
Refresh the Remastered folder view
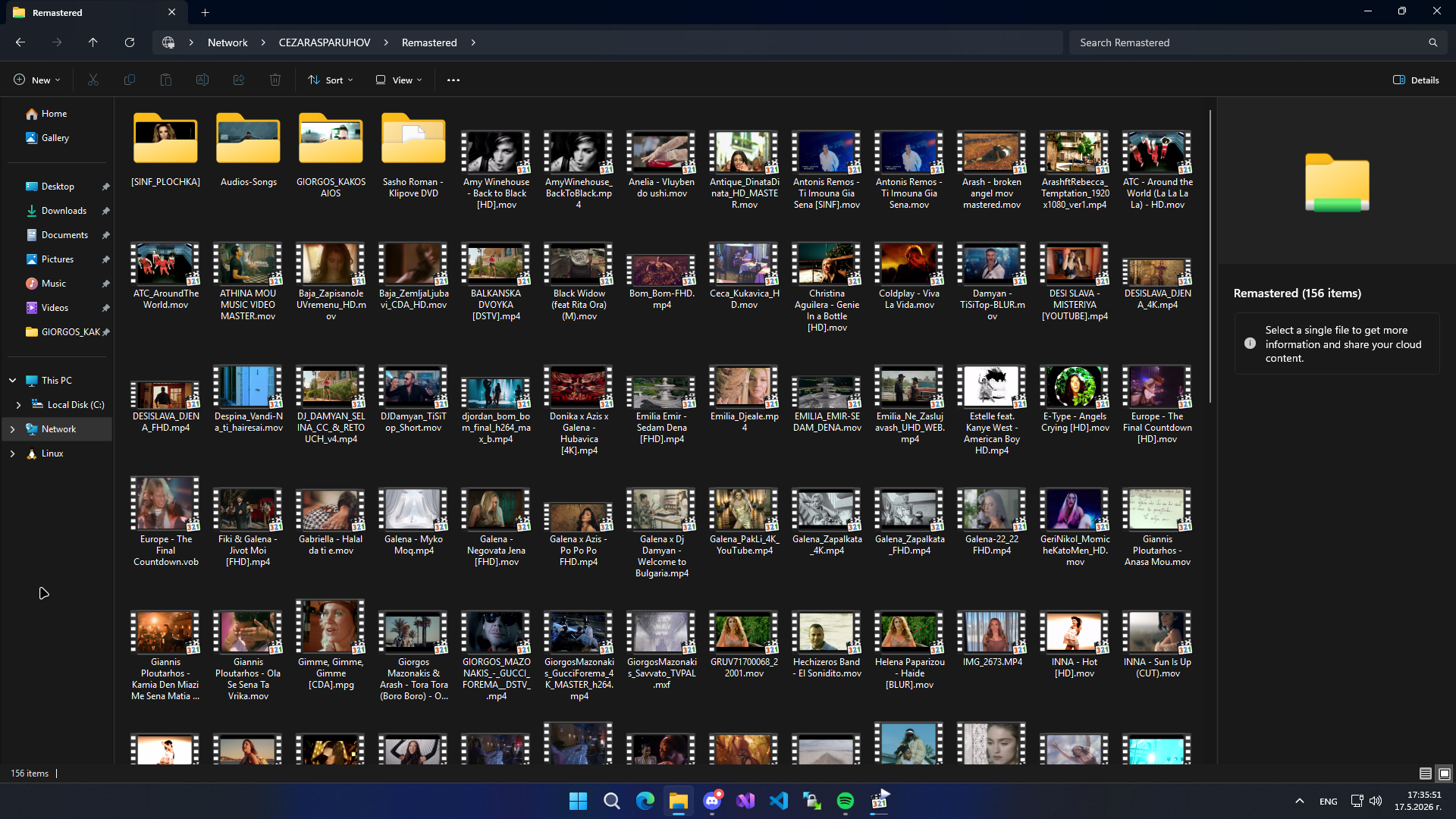(x=130, y=42)
